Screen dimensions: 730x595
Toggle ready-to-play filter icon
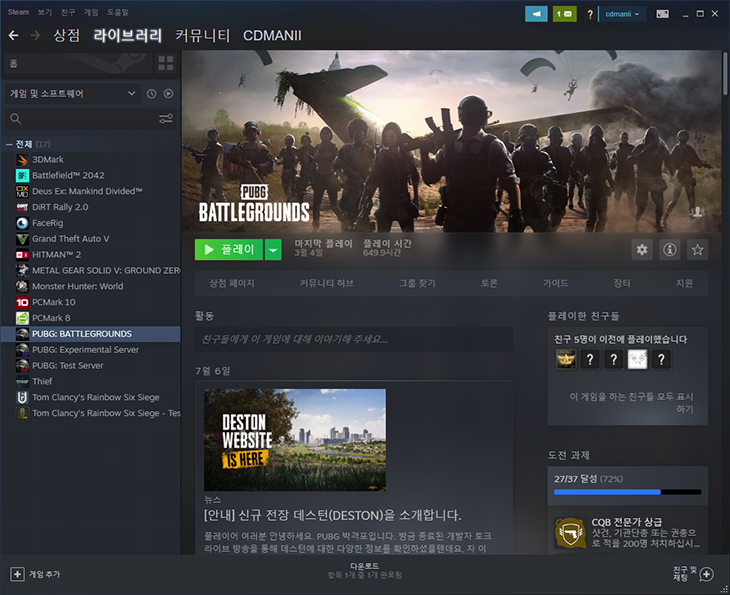point(168,94)
